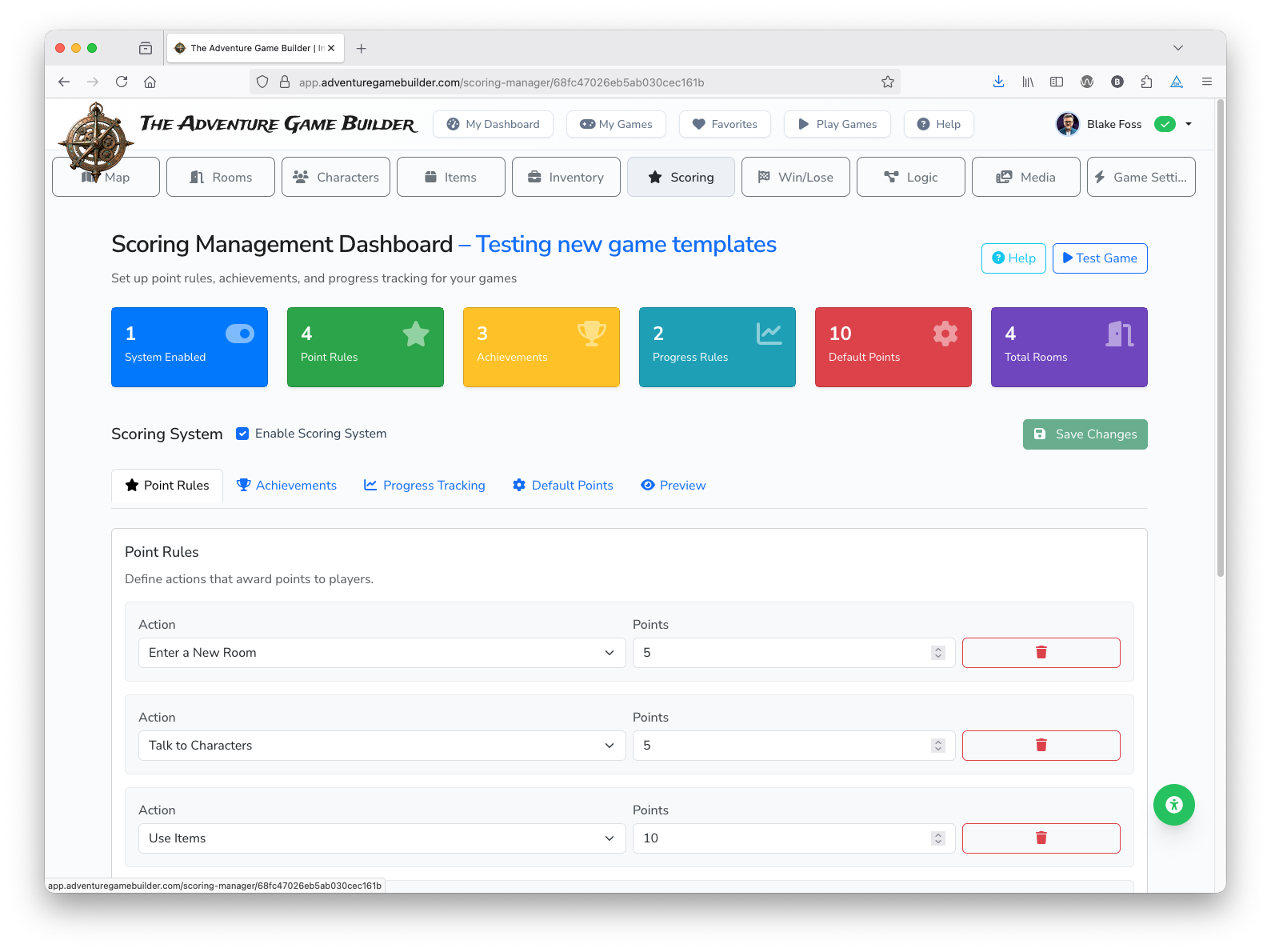Open the Progress Tracking tab
Screen dimensions: 1271x952
tap(425, 486)
